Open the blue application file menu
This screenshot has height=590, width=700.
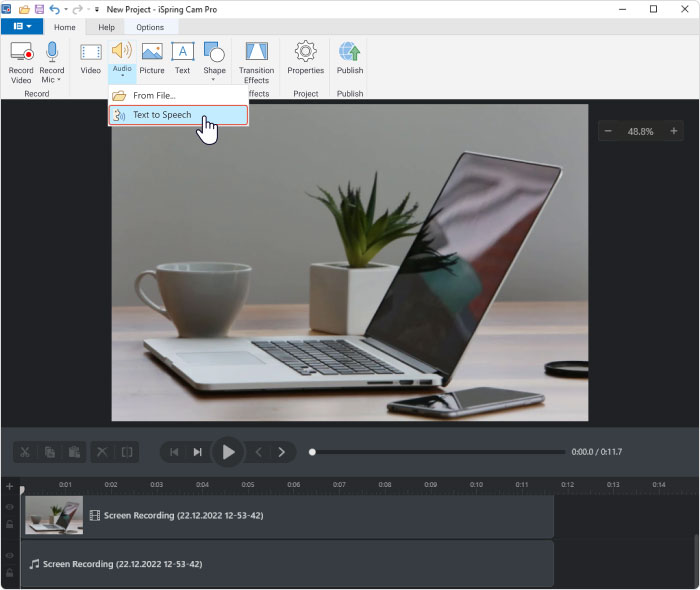click(21, 27)
